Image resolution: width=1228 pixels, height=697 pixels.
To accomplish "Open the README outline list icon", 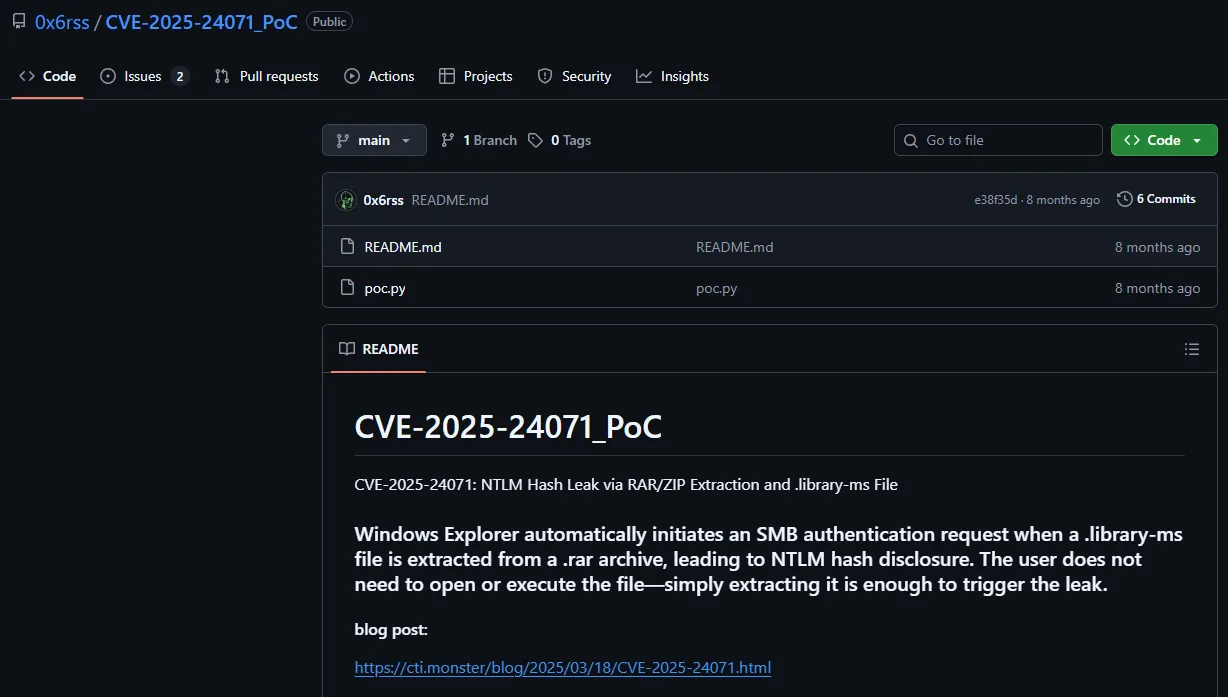I will [1191, 349].
